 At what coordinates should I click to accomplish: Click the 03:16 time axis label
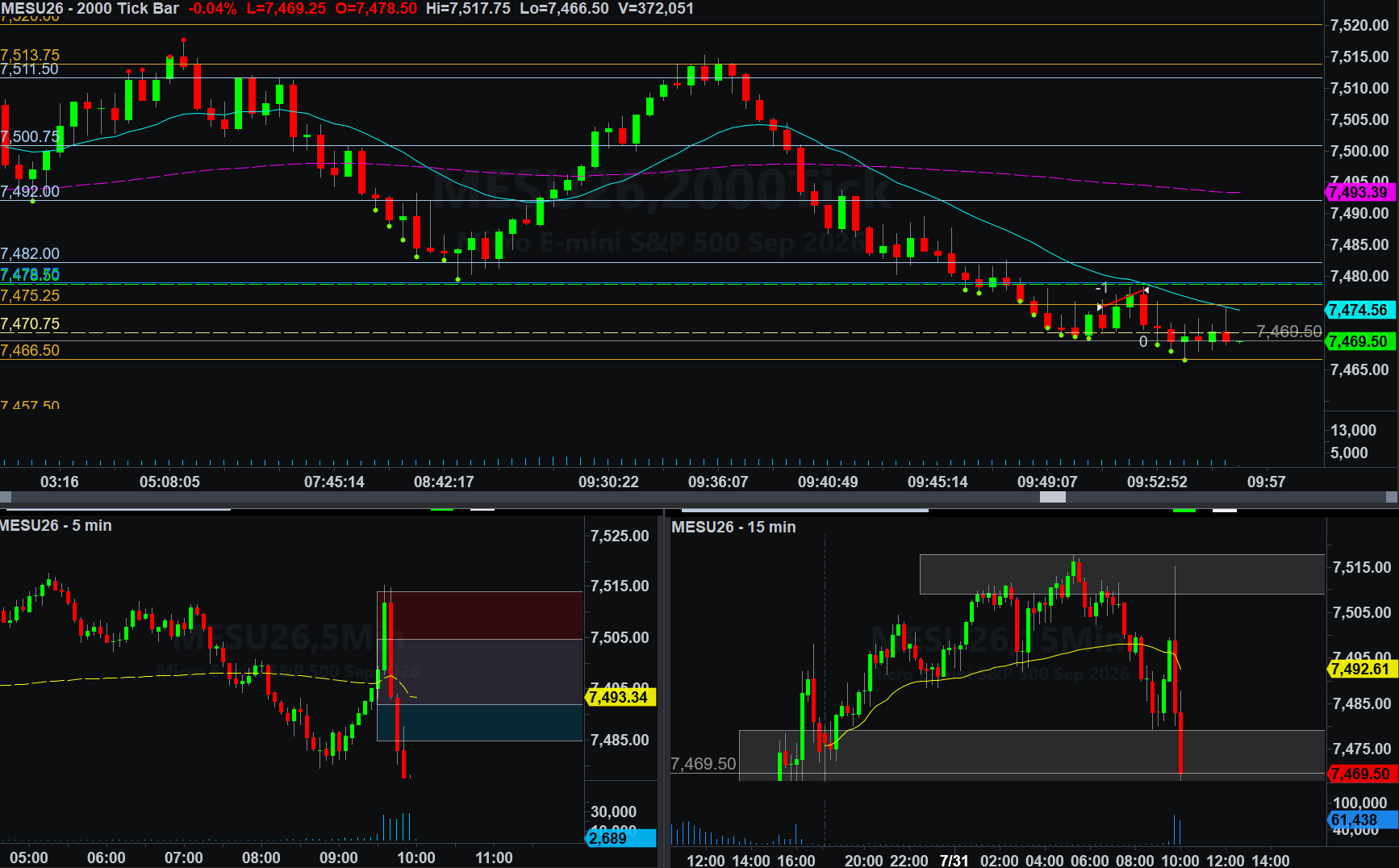(x=60, y=482)
